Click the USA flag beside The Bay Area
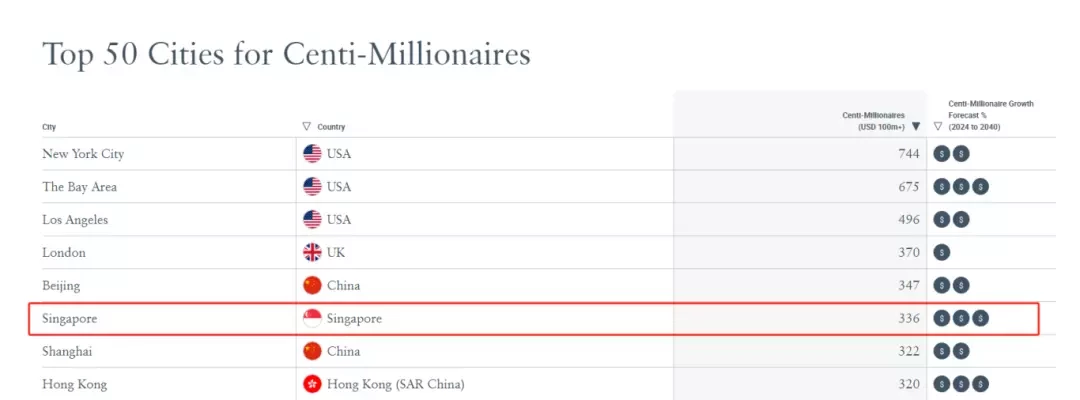The height and width of the screenshot is (400, 1080). point(312,187)
